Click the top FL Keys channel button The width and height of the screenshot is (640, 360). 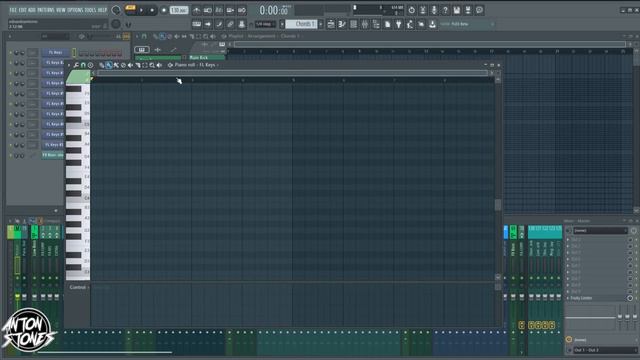coord(55,53)
